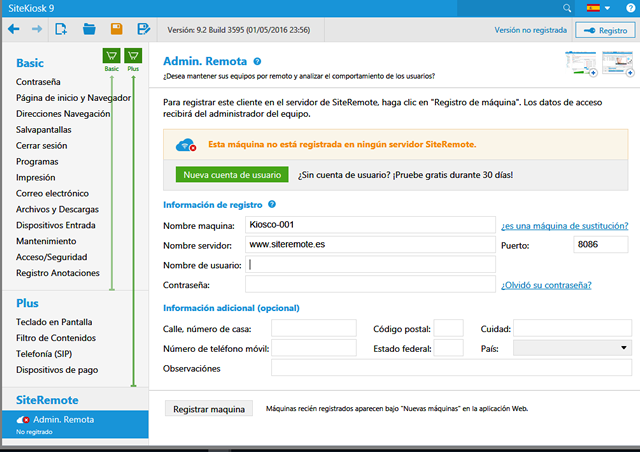
Task: Open the ¿Olvidó su contraseña? link
Action: (552, 285)
